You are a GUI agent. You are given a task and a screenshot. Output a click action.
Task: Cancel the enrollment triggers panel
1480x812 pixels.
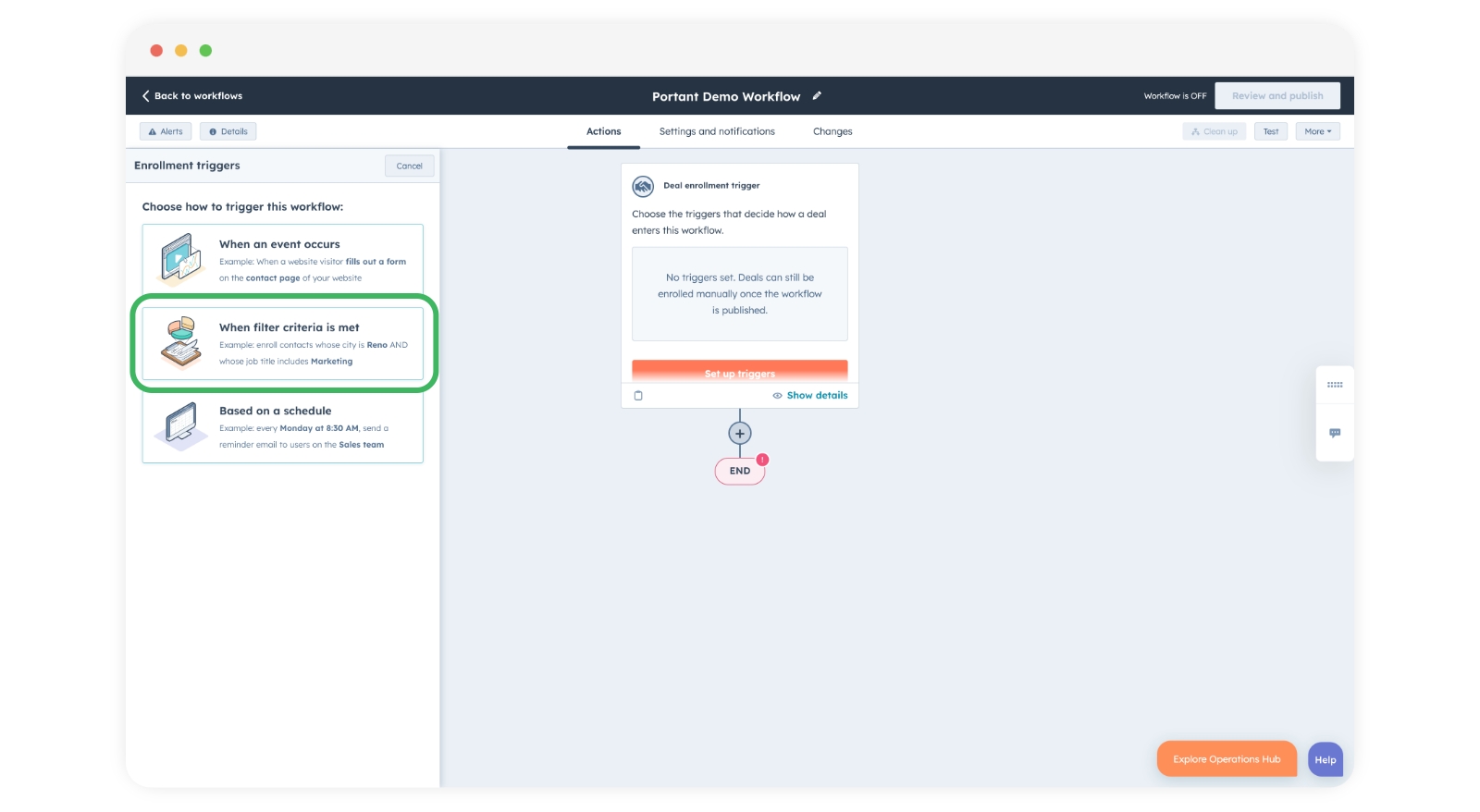pyautogui.click(x=409, y=166)
